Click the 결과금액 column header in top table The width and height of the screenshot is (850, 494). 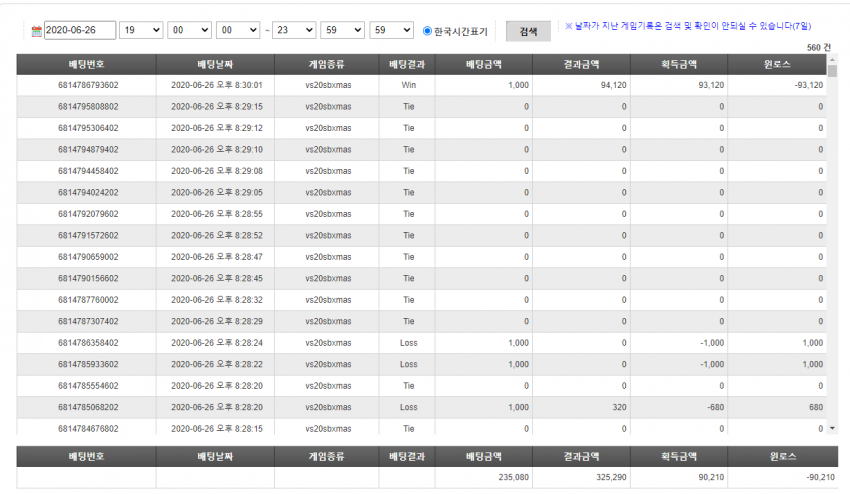[581, 64]
